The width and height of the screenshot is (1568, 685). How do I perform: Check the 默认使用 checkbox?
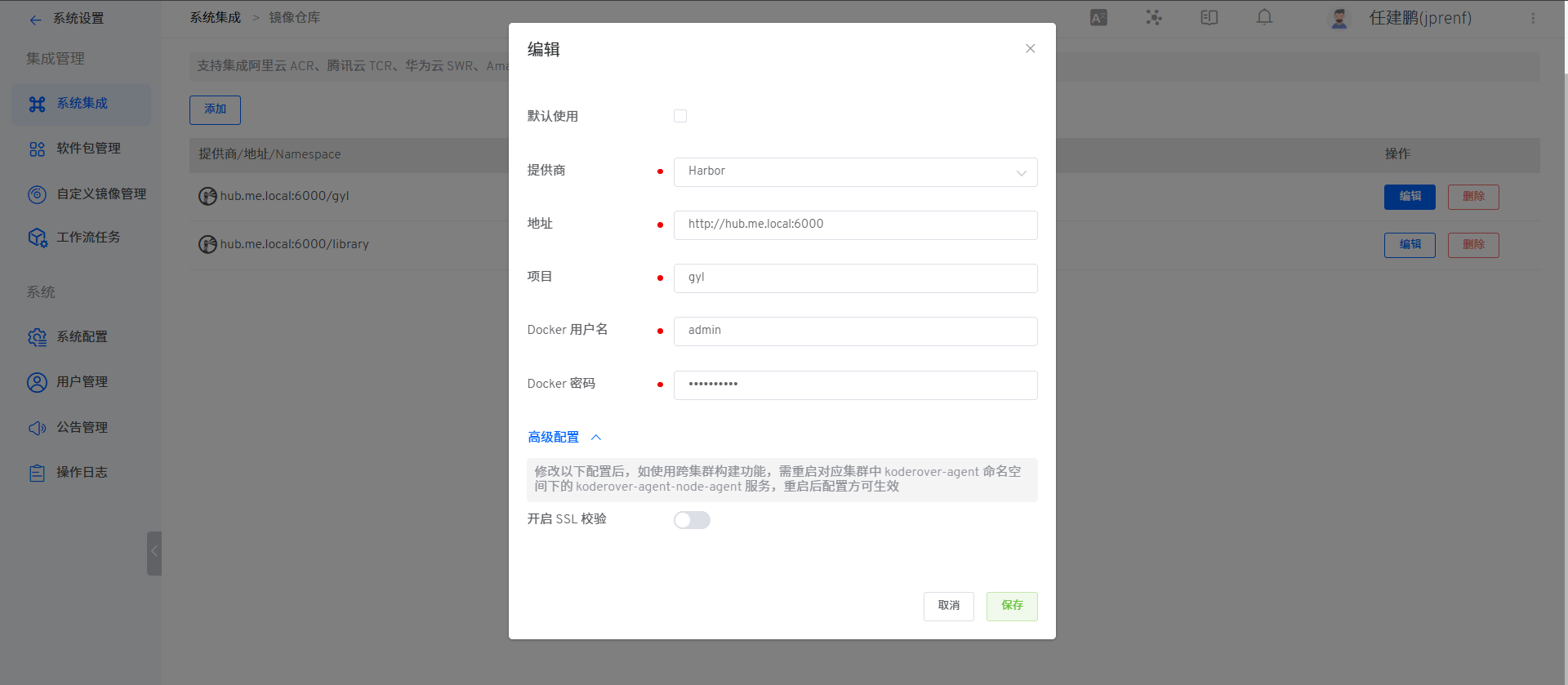680,116
